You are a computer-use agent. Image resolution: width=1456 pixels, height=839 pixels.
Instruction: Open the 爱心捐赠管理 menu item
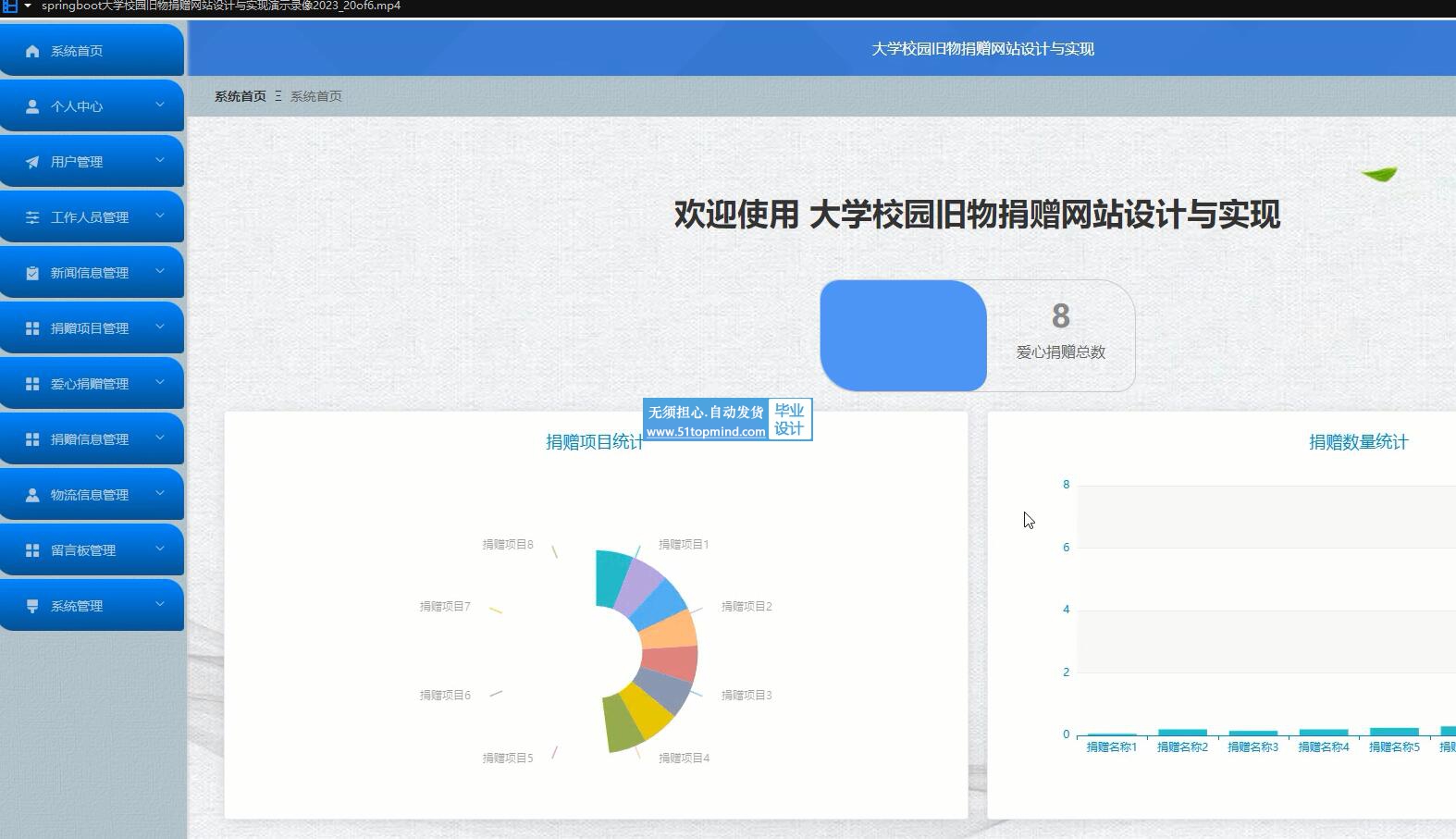90,384
